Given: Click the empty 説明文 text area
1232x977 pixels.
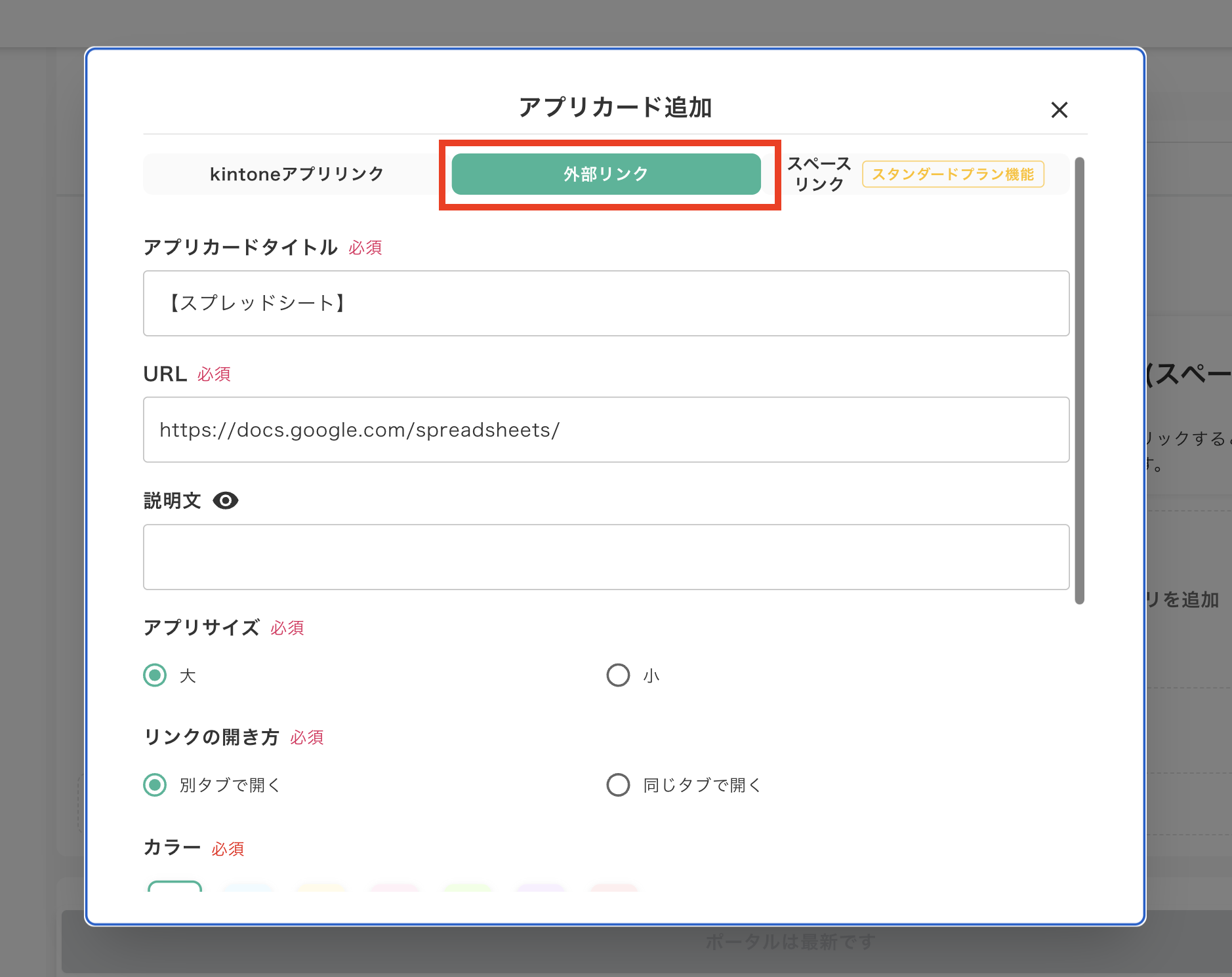Looking at the screenshot, I should click(606, 557).
